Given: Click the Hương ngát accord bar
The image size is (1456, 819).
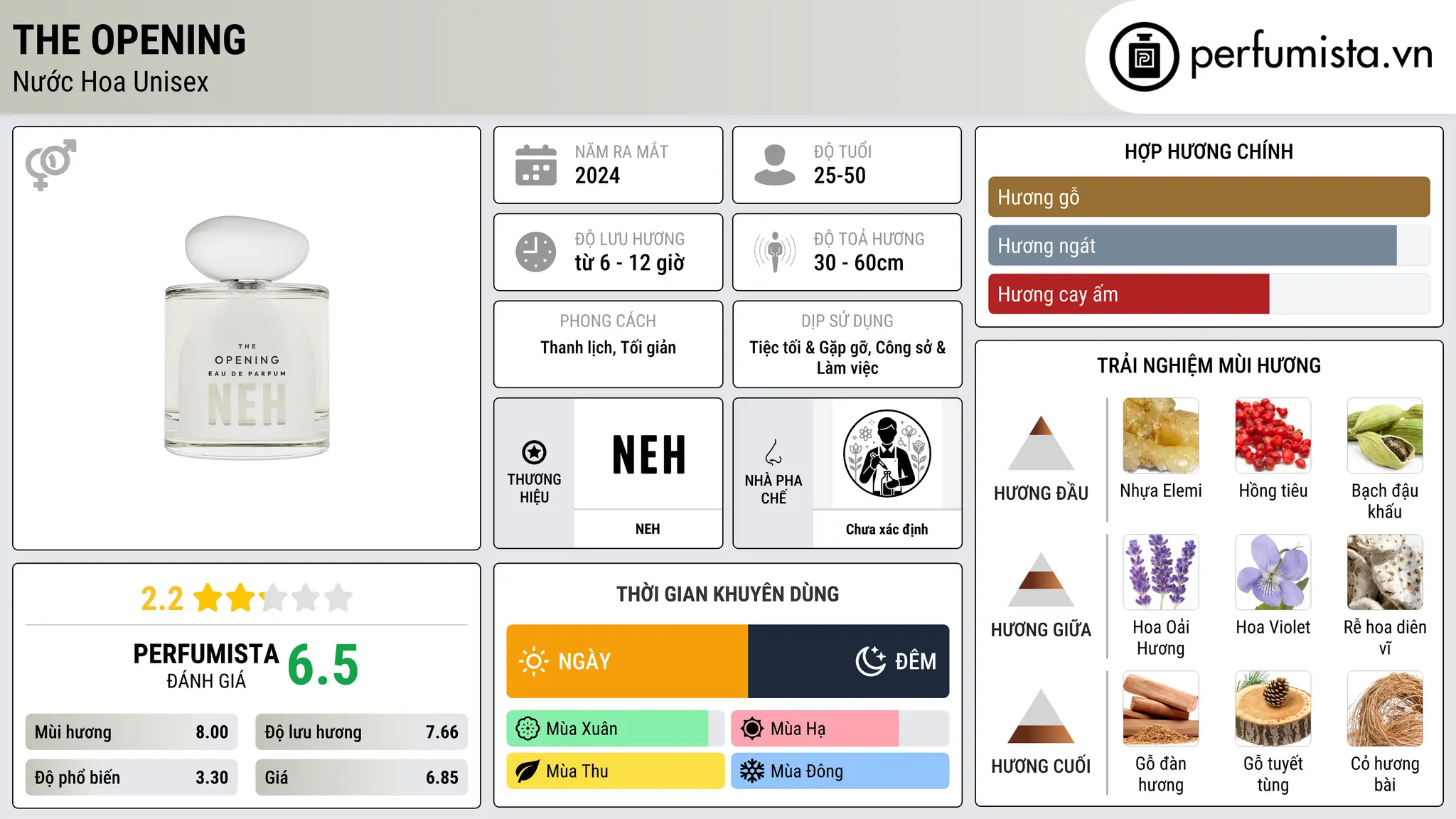Looking at the screenshot, I should click(1209, 246).
